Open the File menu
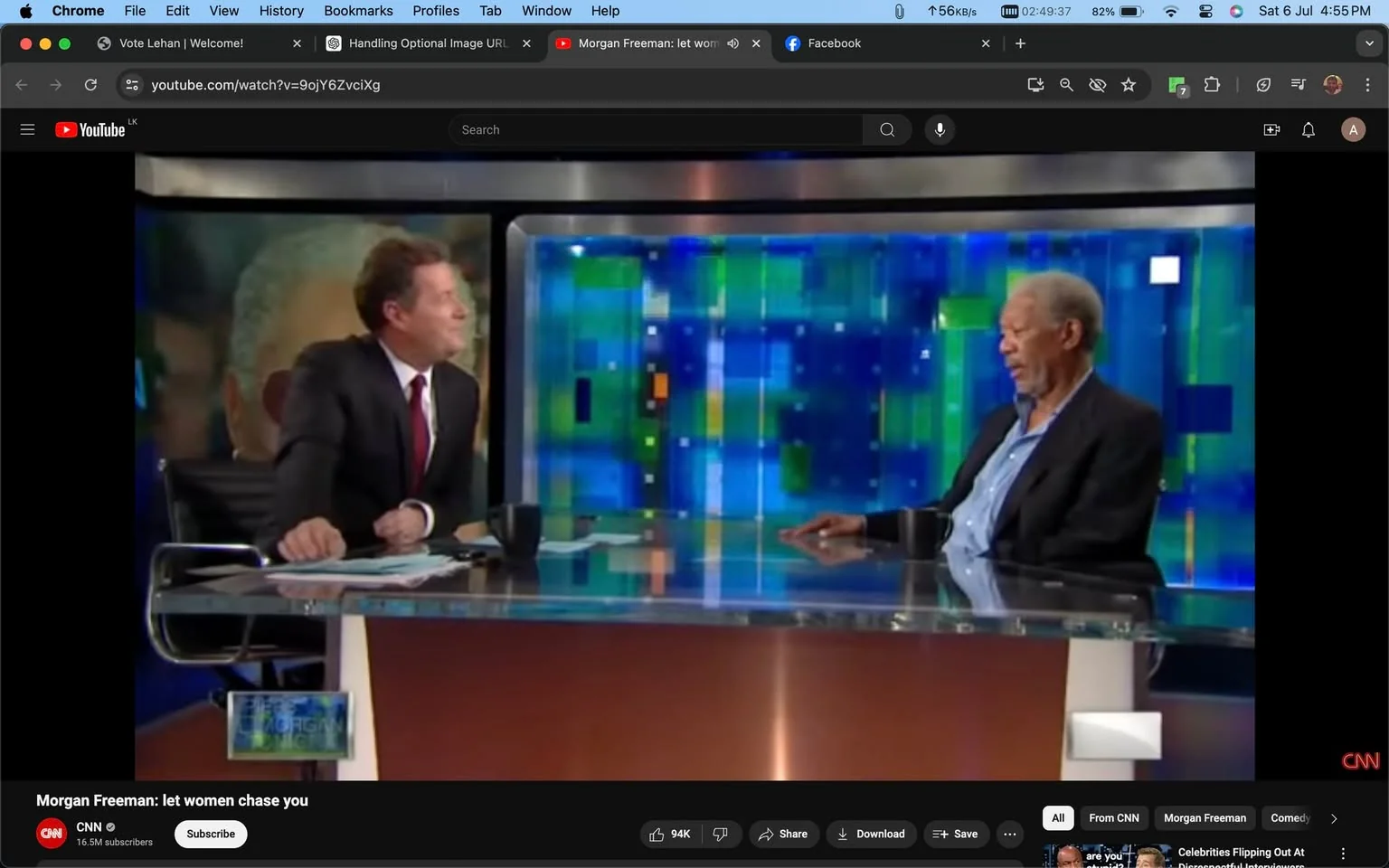 [x=135, y=11]
